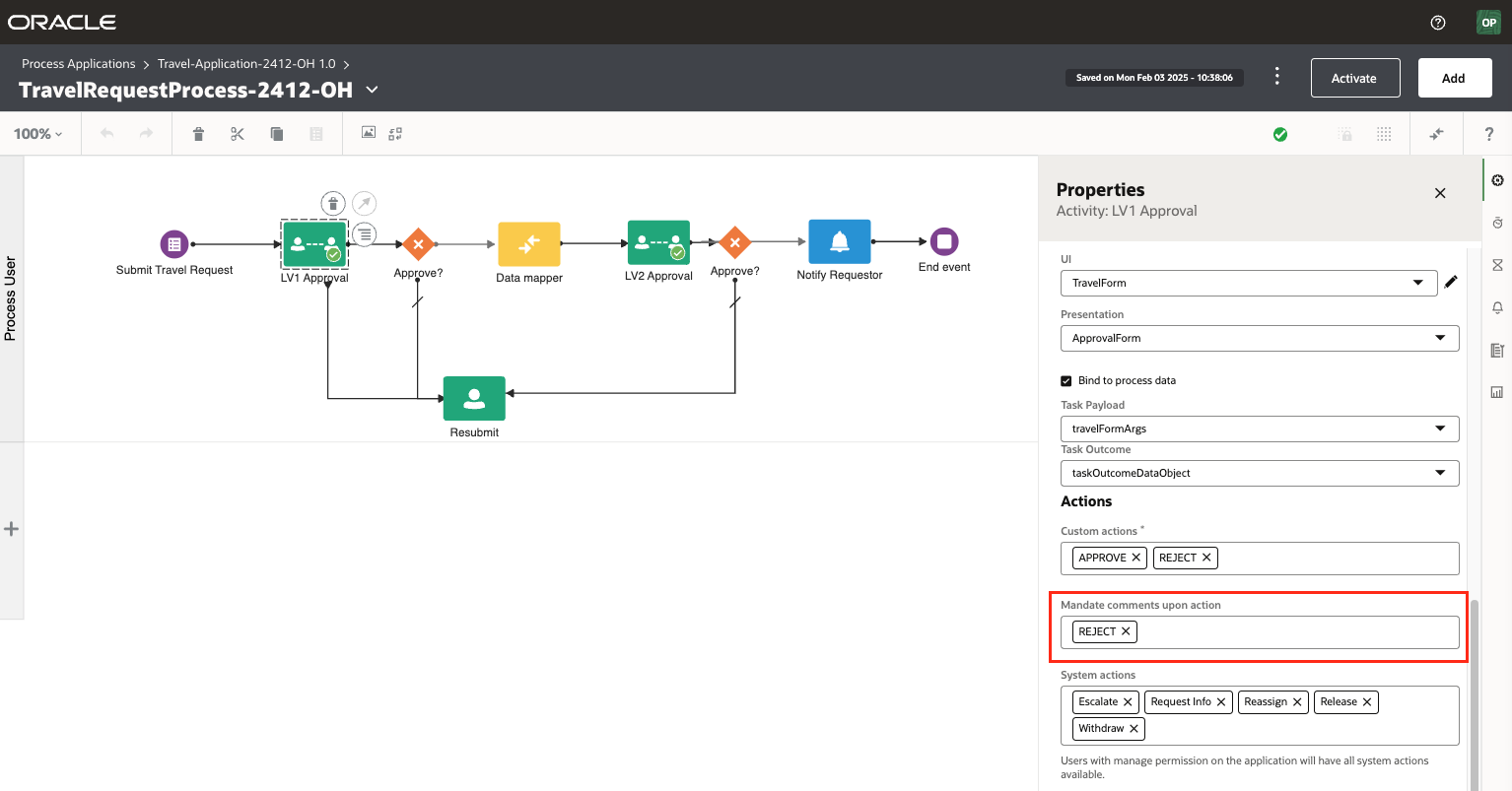Open the three-dot more options menu

pos(1277,77)
